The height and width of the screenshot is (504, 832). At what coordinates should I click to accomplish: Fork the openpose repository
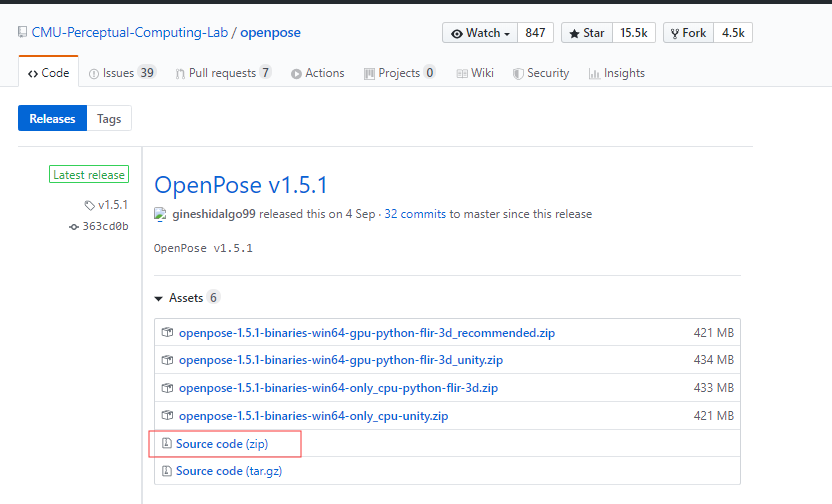click(x=689, y=33)
